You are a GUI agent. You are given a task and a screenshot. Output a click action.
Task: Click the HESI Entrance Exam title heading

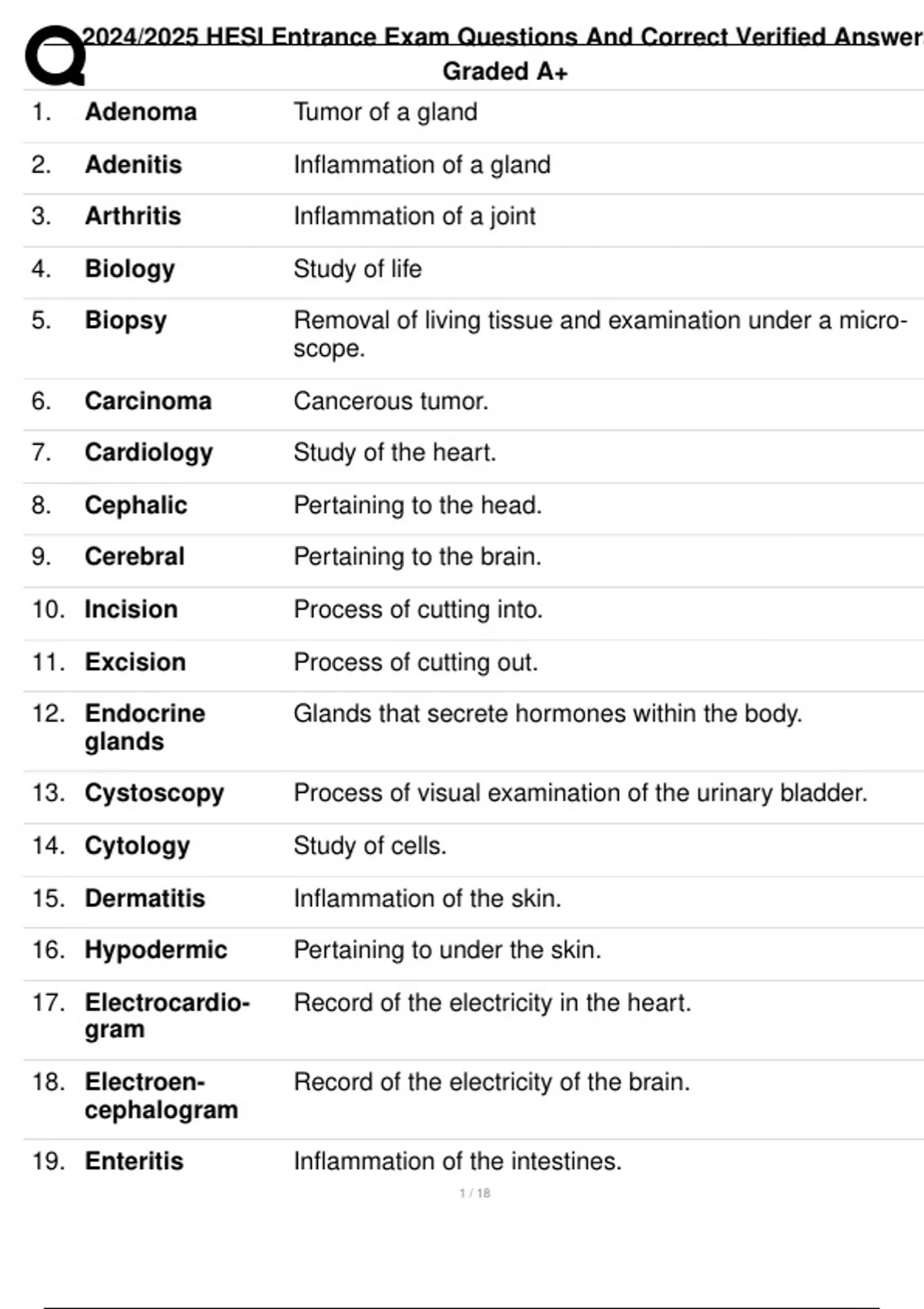(x=502, y=36)
